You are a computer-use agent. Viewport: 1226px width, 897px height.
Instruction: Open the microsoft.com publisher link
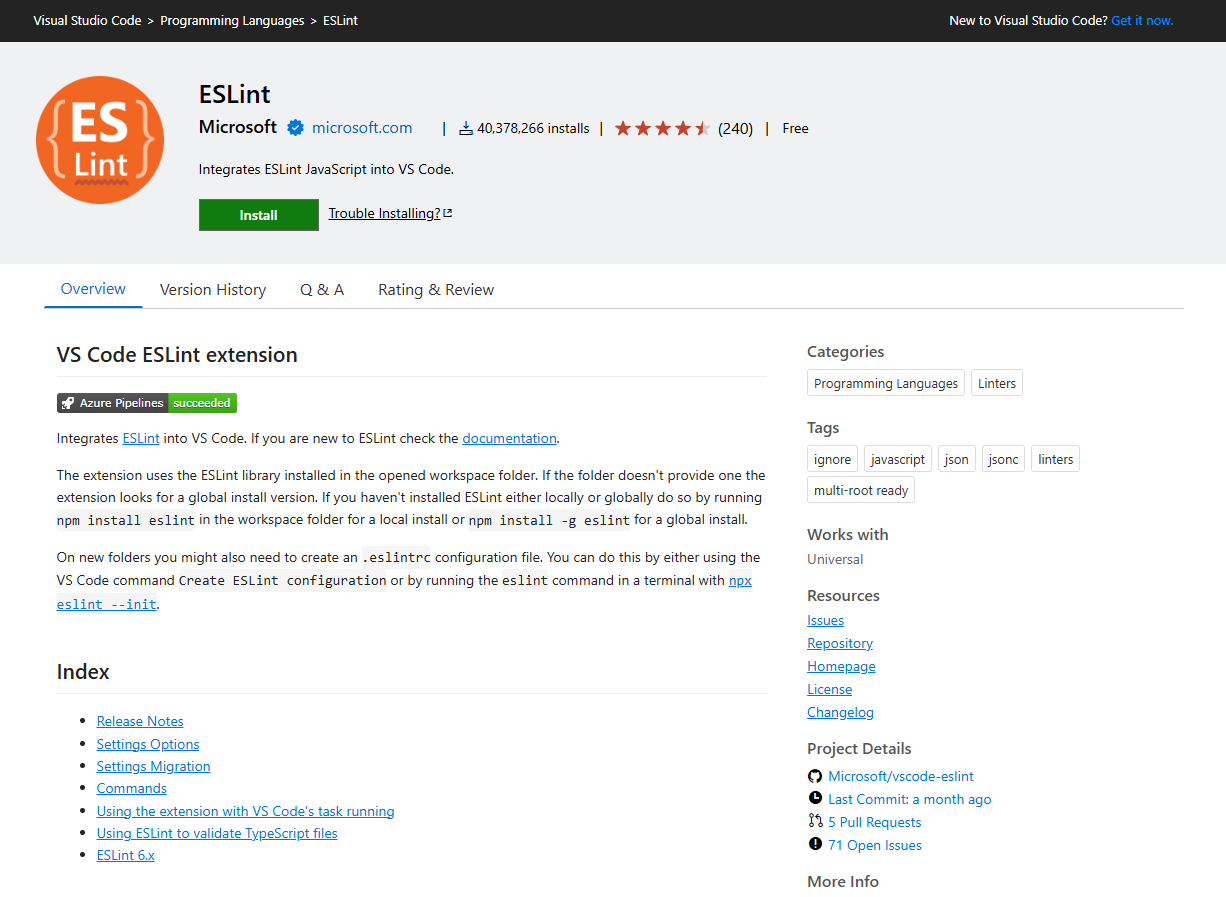click(362, 128)
